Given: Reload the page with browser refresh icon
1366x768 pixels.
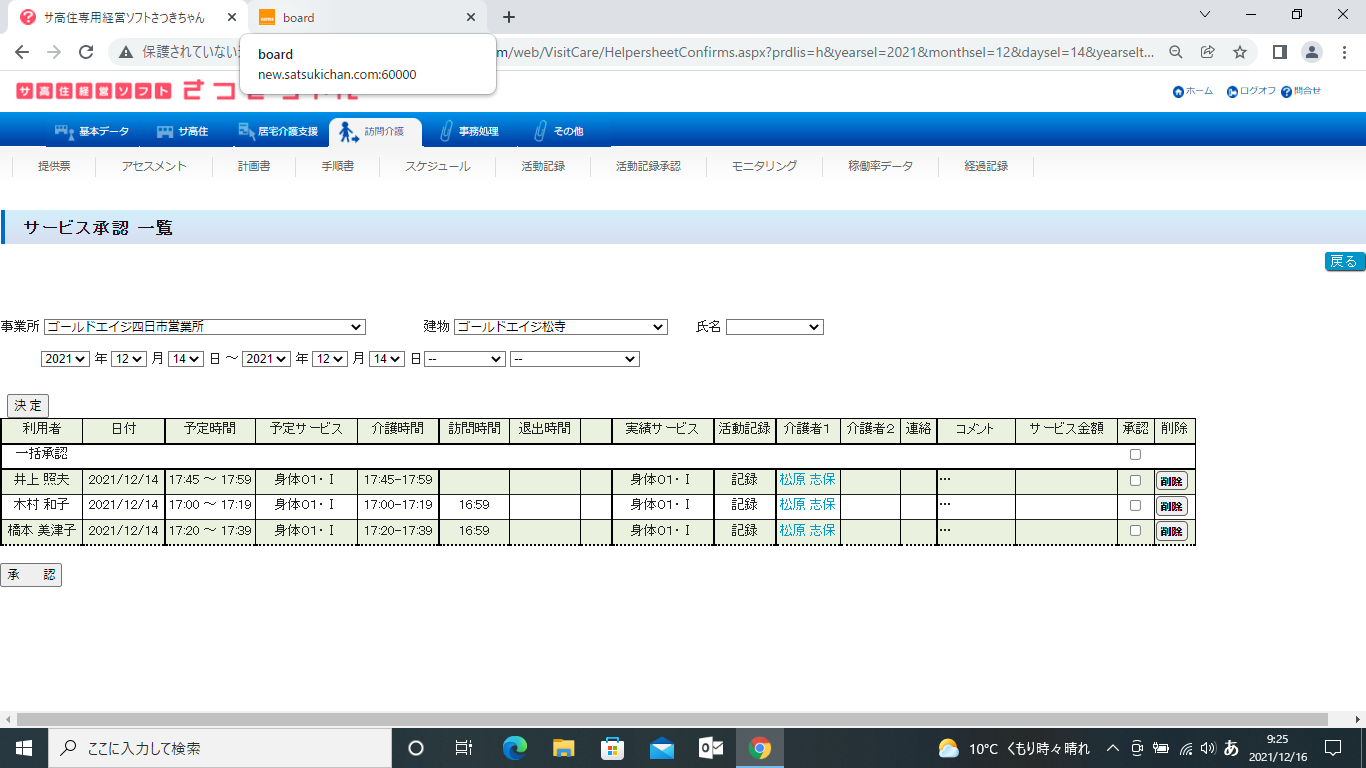Looking at the screenshot, I should point(86,52).
